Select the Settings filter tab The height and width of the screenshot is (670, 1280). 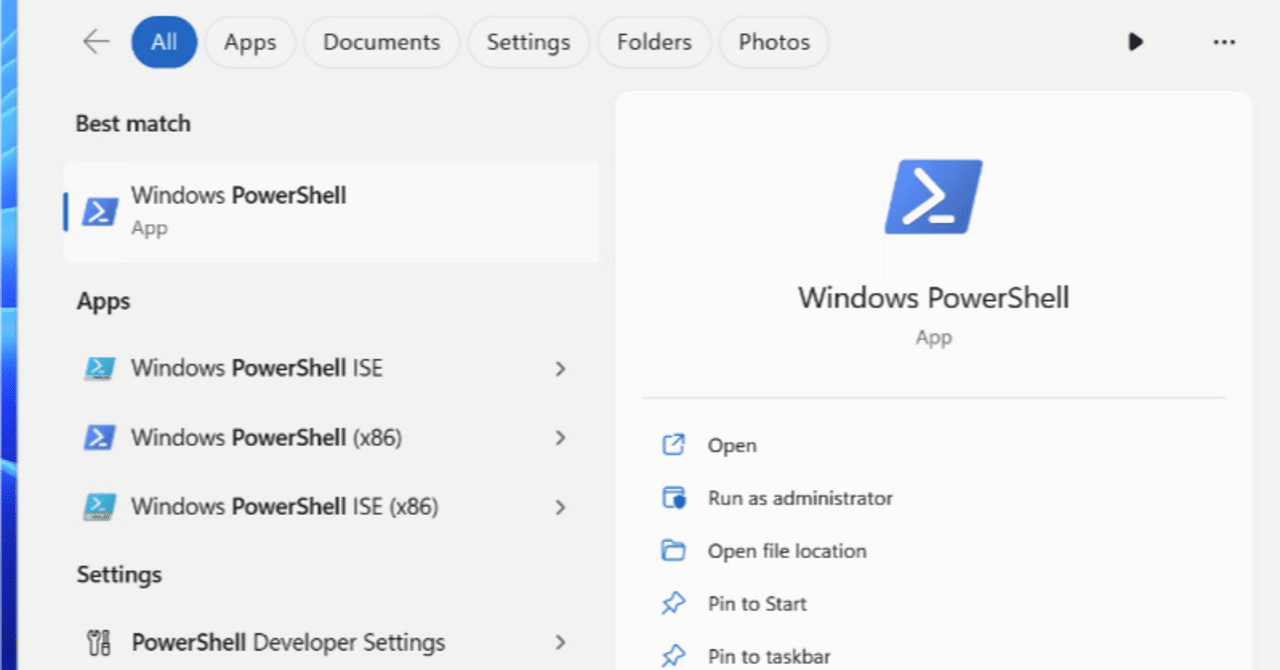(528, 42)
